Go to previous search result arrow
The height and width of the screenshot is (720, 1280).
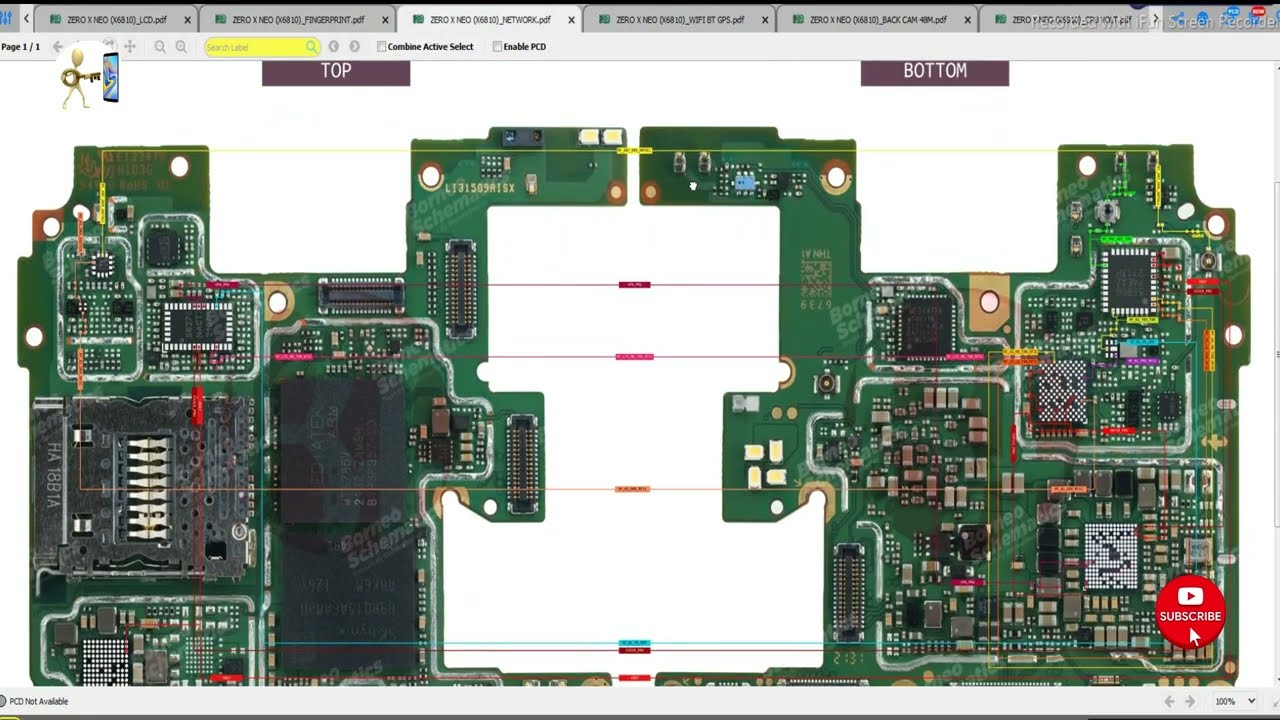pyautogui.click(x=334, y=47)
